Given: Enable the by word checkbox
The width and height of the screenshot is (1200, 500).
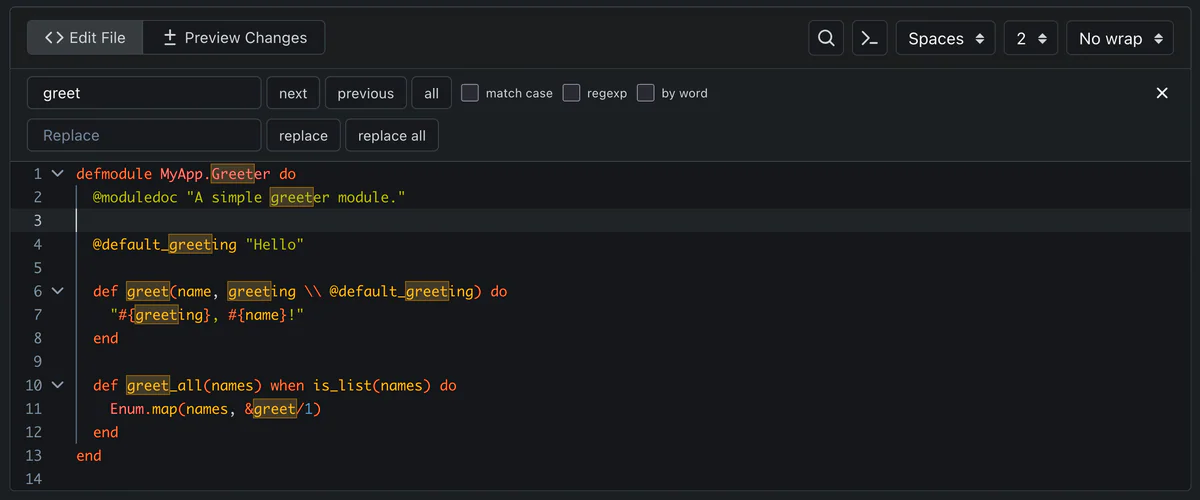Looking at the screenshot, I should [646, 93].
